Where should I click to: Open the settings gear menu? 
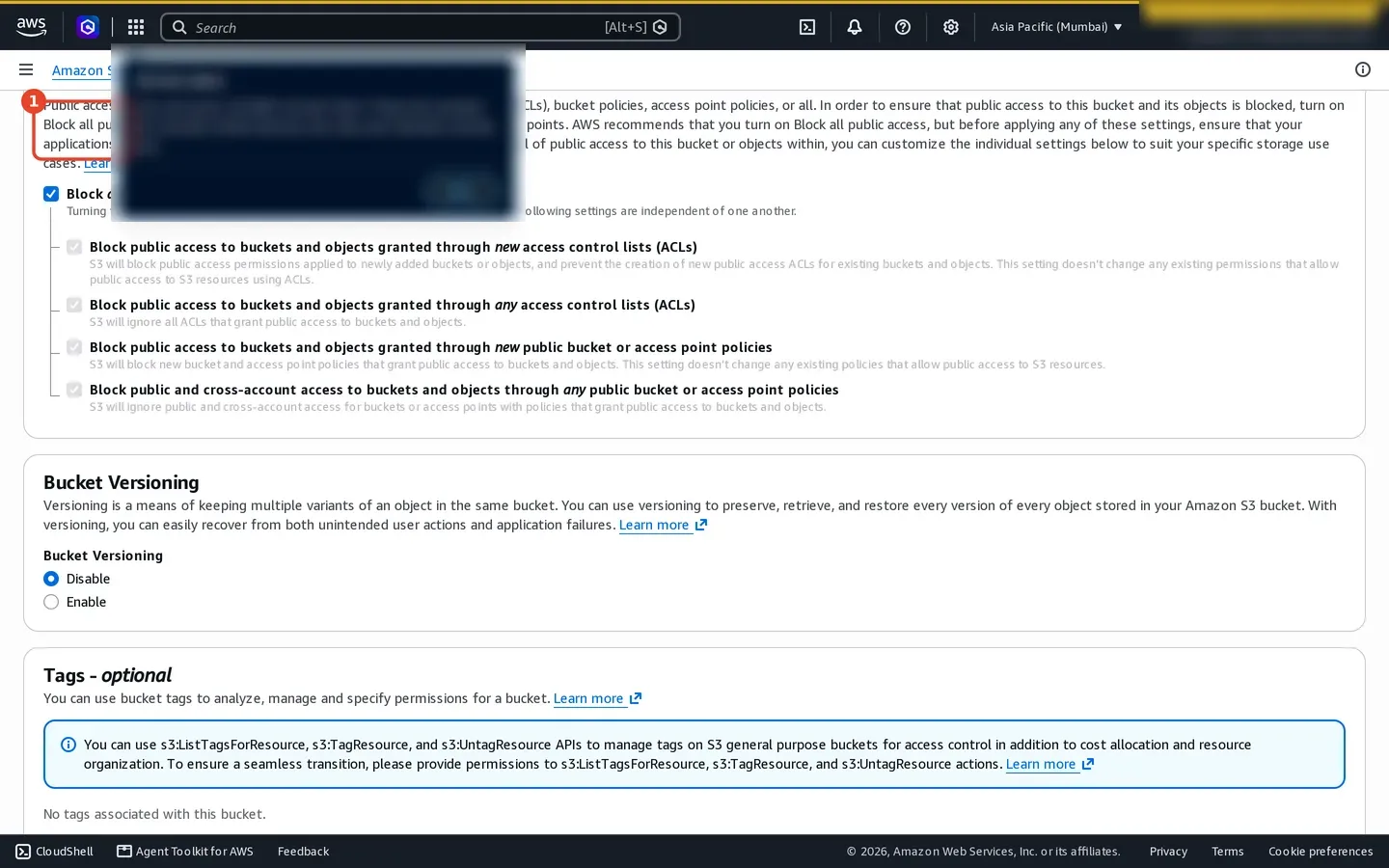point(951,27)
